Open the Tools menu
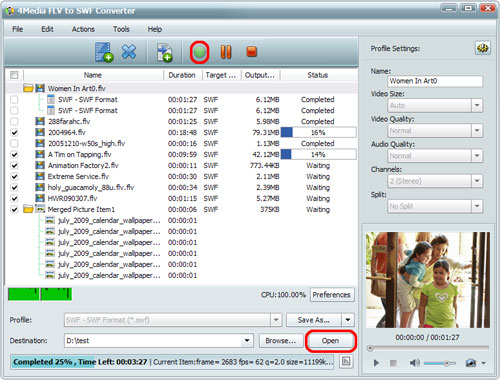Viewport: 500px width, 380px height. pos(121,29)
